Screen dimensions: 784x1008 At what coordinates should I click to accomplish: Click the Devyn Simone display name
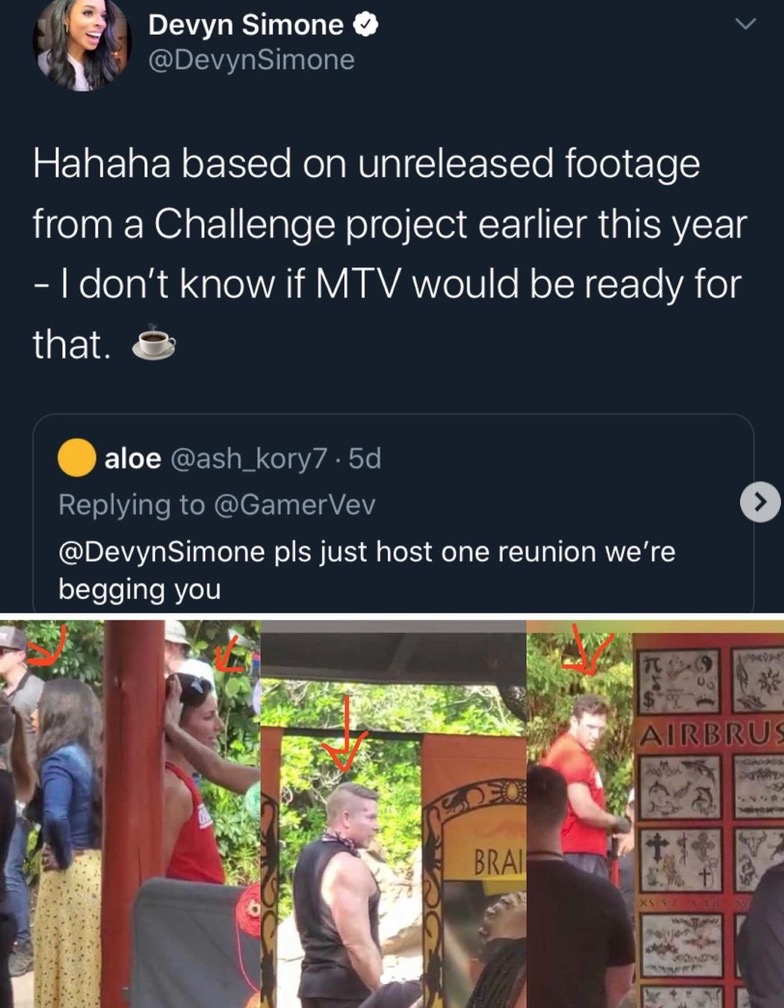245,25
